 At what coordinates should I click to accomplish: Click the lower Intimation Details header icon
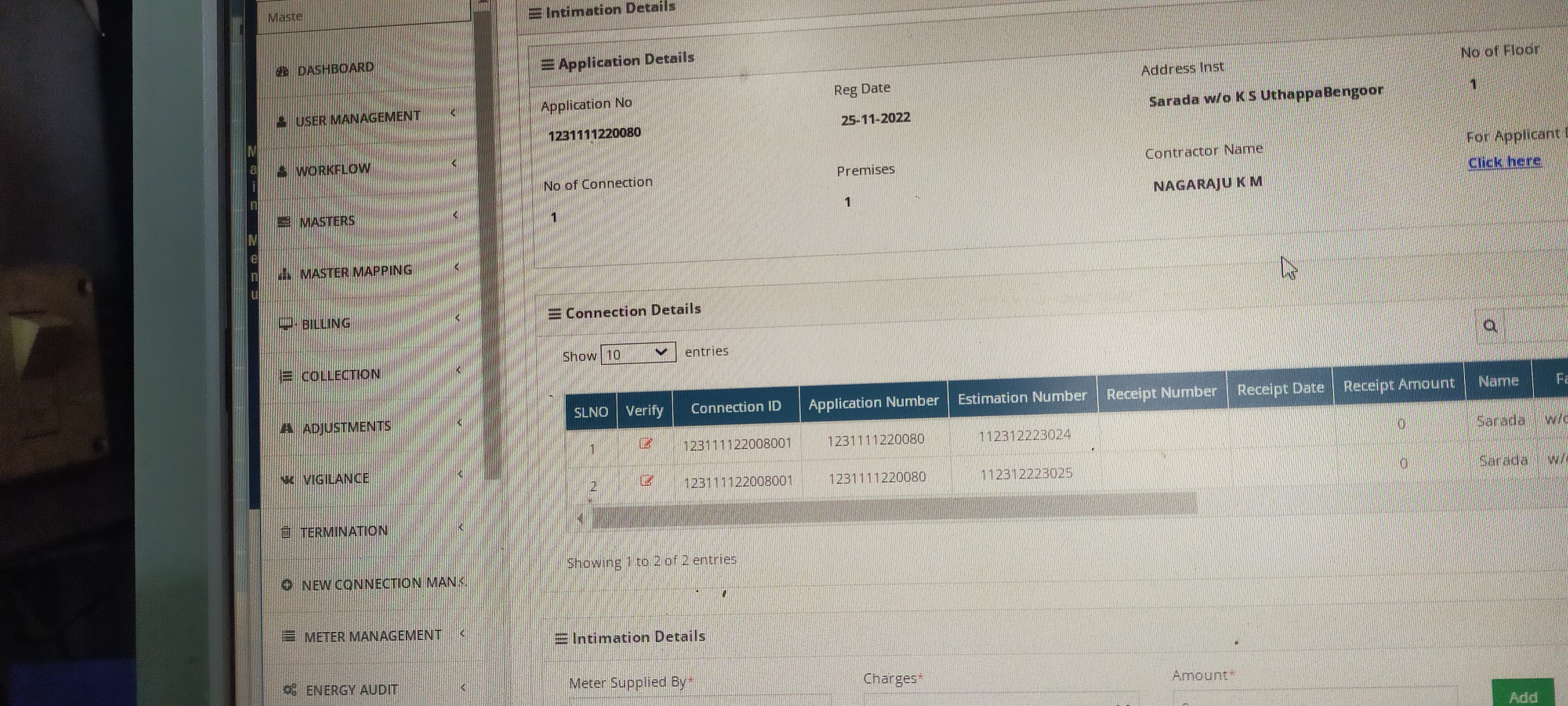pos(561,639)
